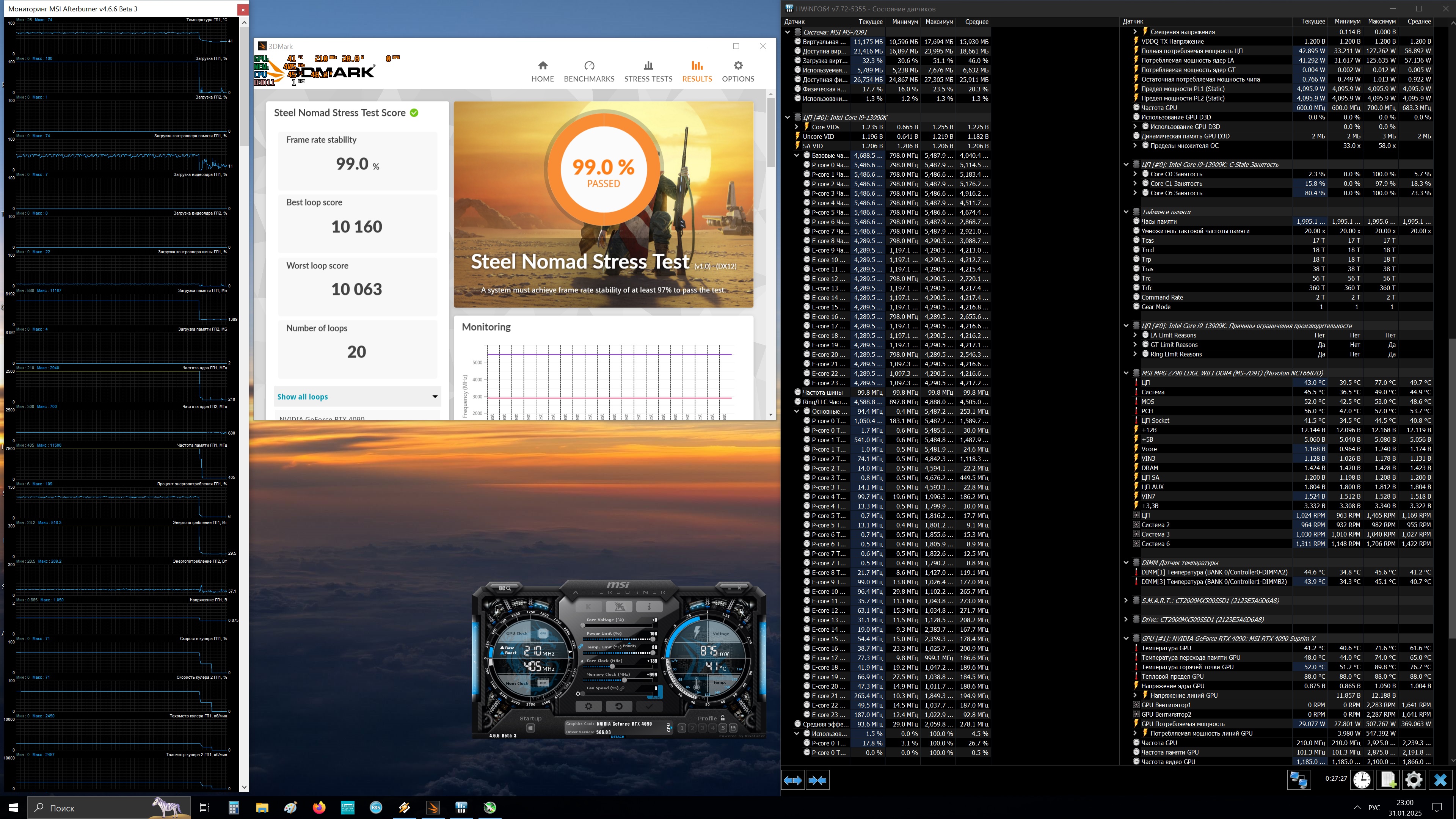The width and height of the screenshot is (1456, 819).
Task: Select Afterburner profile slot 1
Action: click(x=682, y=728)
